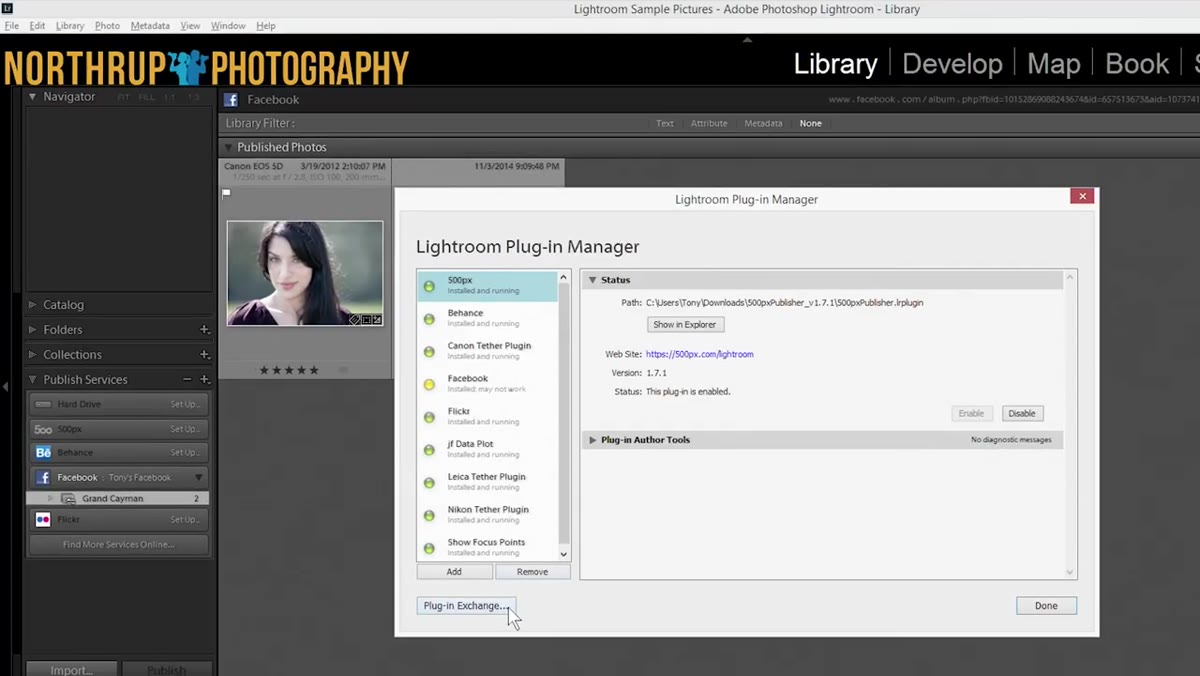Add a collection with Collections plus icon

(204, 354)
